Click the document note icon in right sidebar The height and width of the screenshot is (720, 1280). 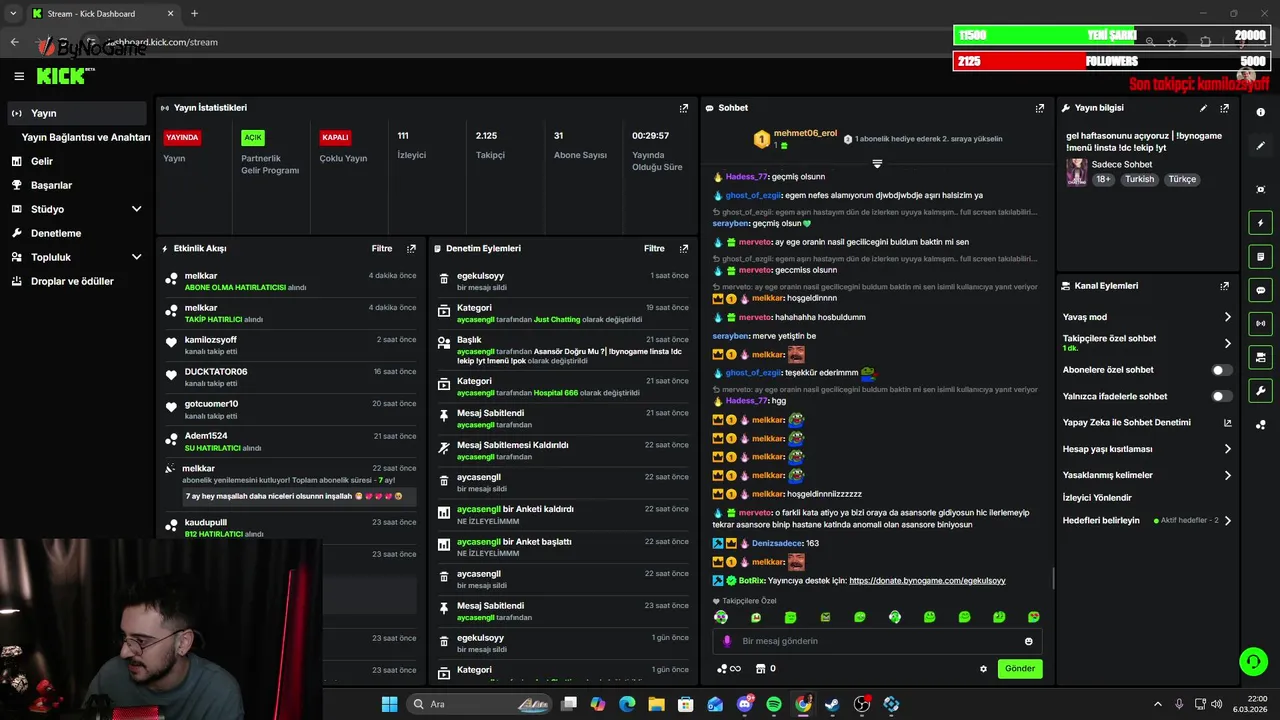(x=1261, y=257)
